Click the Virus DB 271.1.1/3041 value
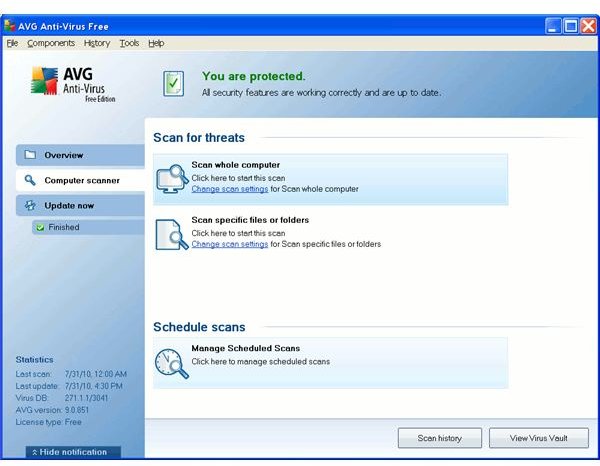This screenshot has width=600, height=466. coord(86,398)
